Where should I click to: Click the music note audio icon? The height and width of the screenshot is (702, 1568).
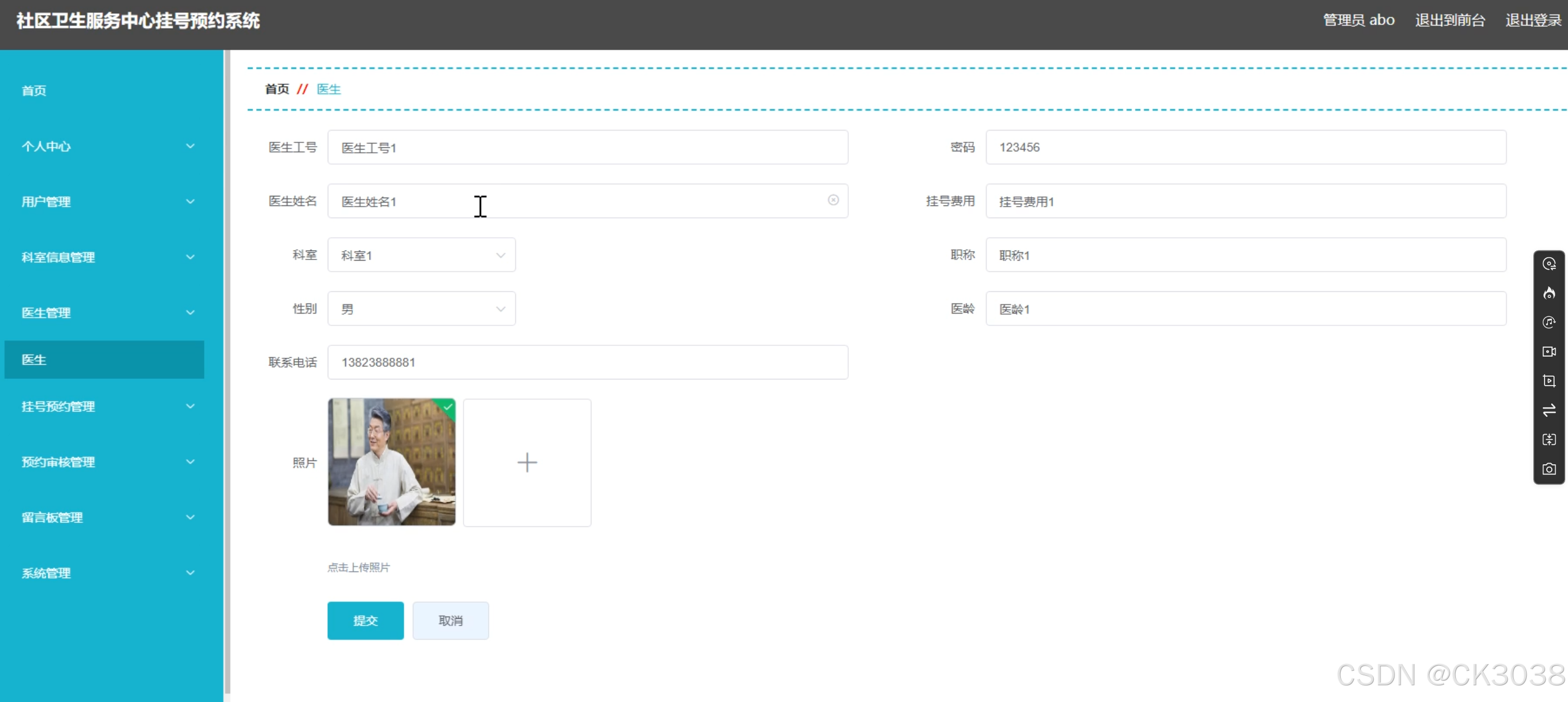pyautogui.click(x=1548, y=323)
